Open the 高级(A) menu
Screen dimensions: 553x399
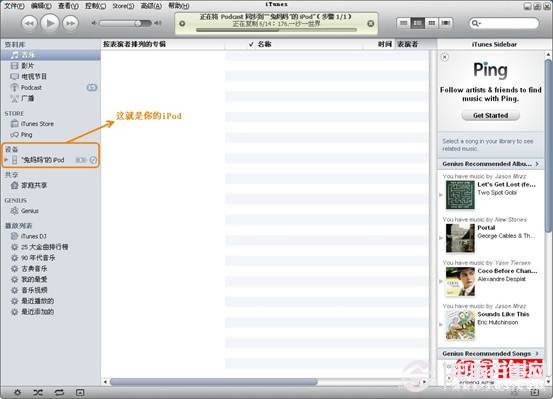[x=151, y=6]
